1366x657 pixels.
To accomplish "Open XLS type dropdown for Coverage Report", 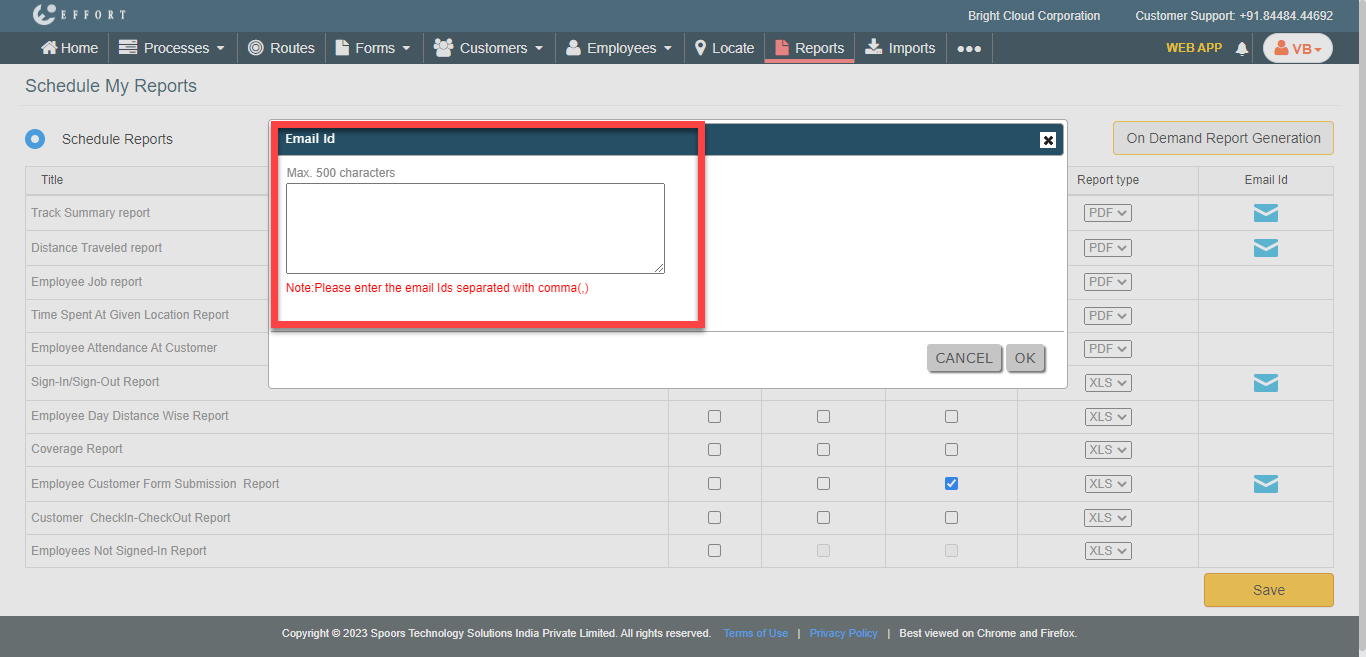I will pos(1107,450).
